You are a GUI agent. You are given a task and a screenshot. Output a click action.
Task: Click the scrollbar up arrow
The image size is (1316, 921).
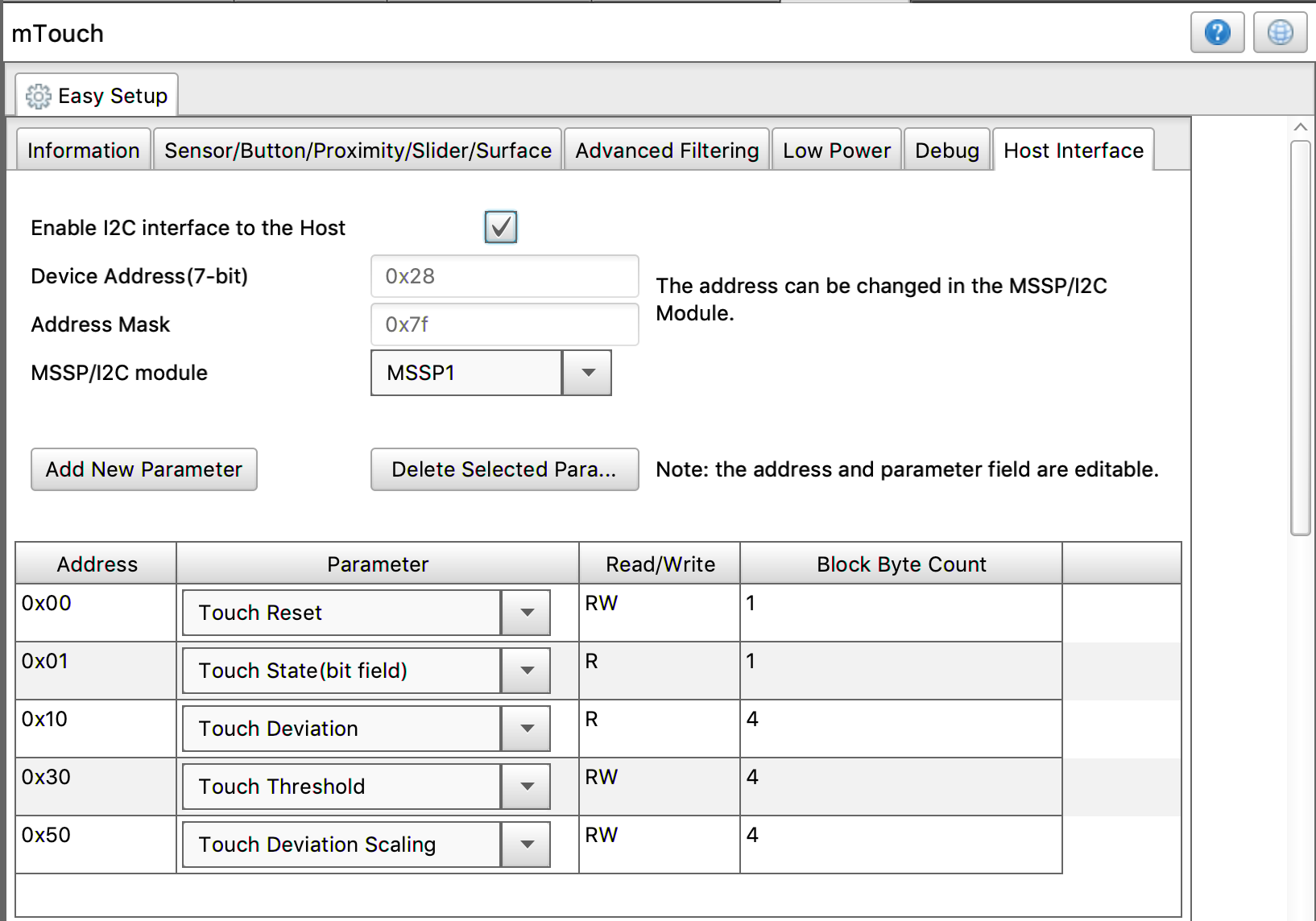click(1300, 126)
